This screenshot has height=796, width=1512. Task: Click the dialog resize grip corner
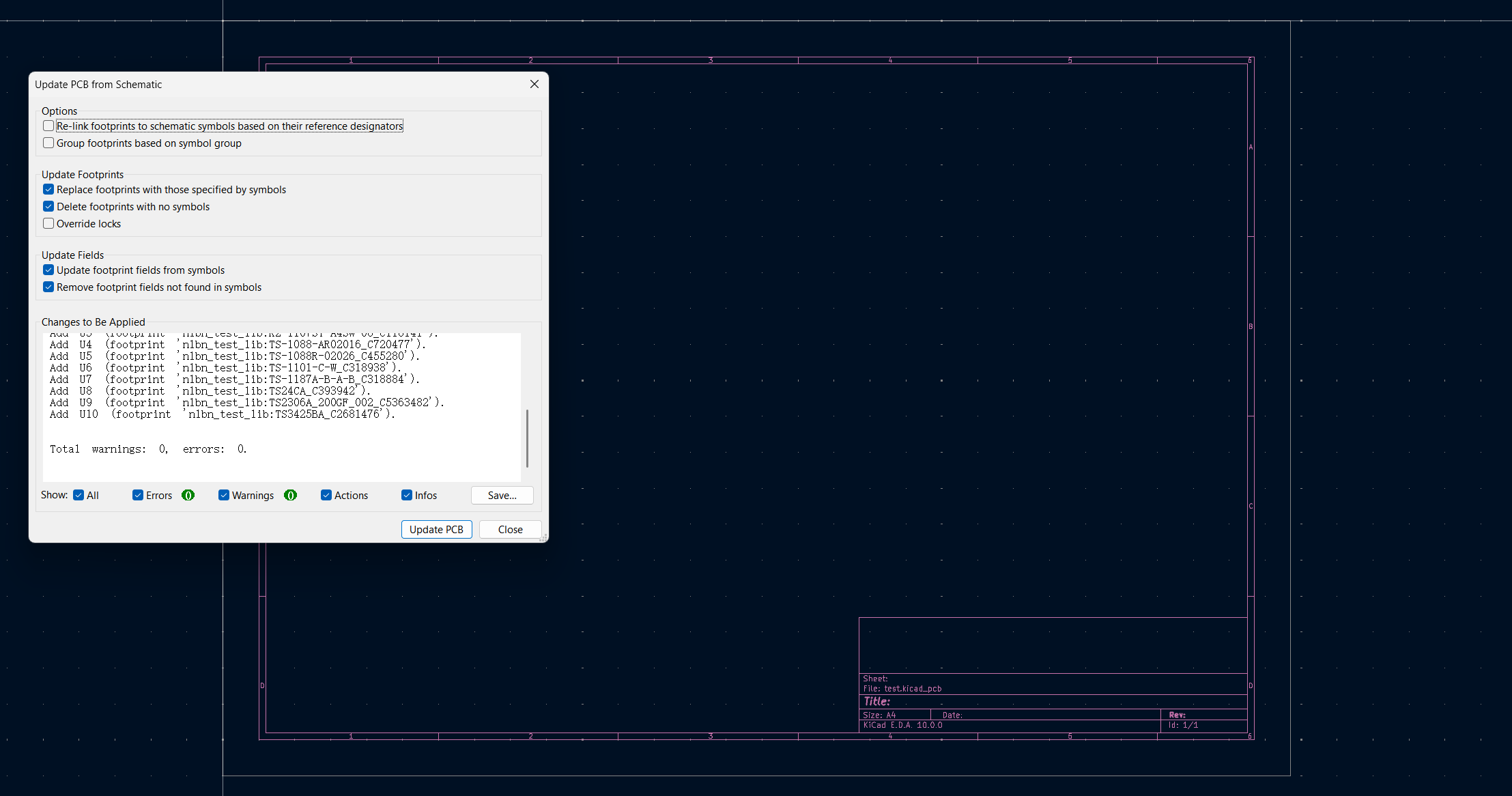click(x=543, y=538)
